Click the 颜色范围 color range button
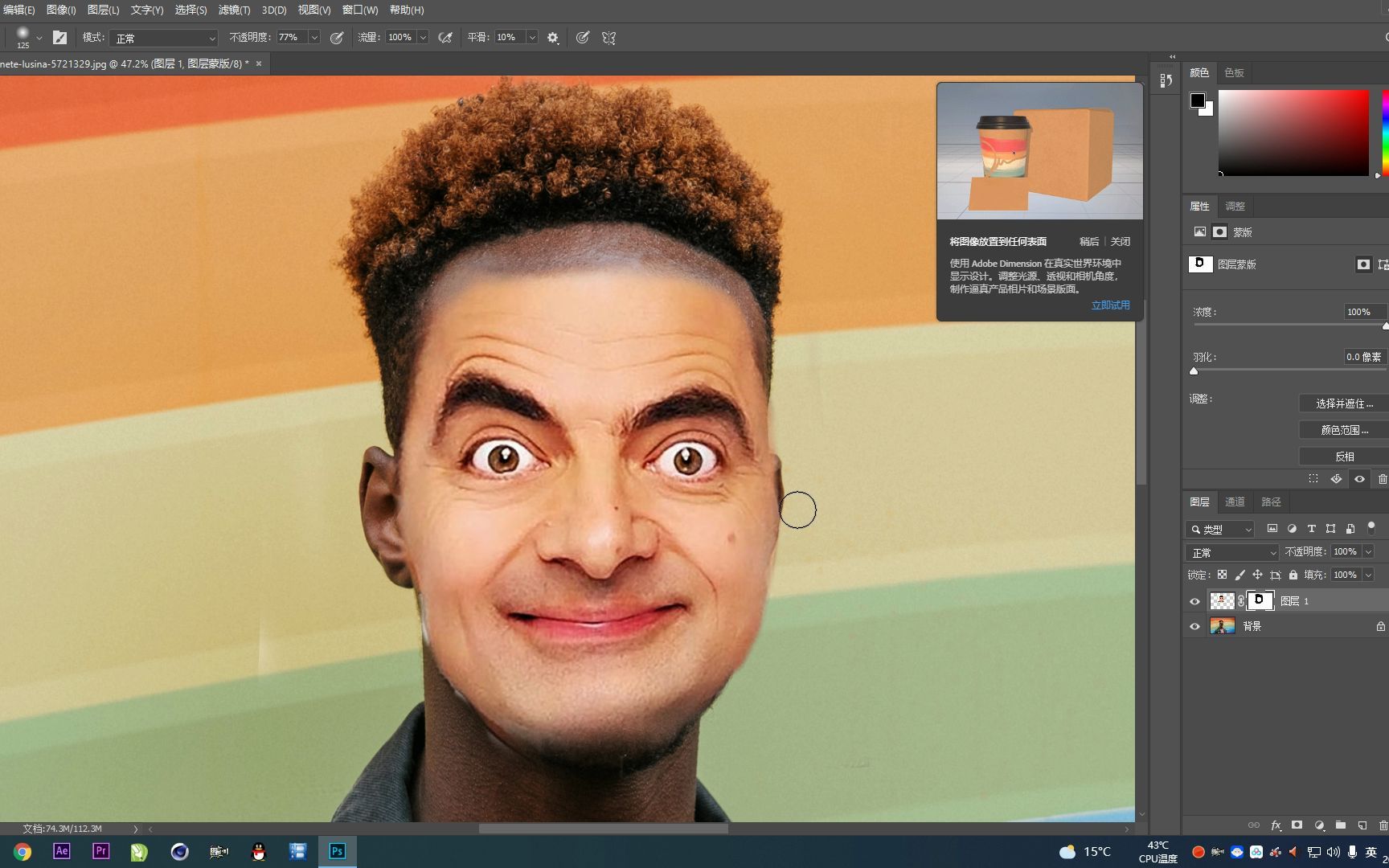The height and width of the screenshot is (868, 1389). 1344,430
